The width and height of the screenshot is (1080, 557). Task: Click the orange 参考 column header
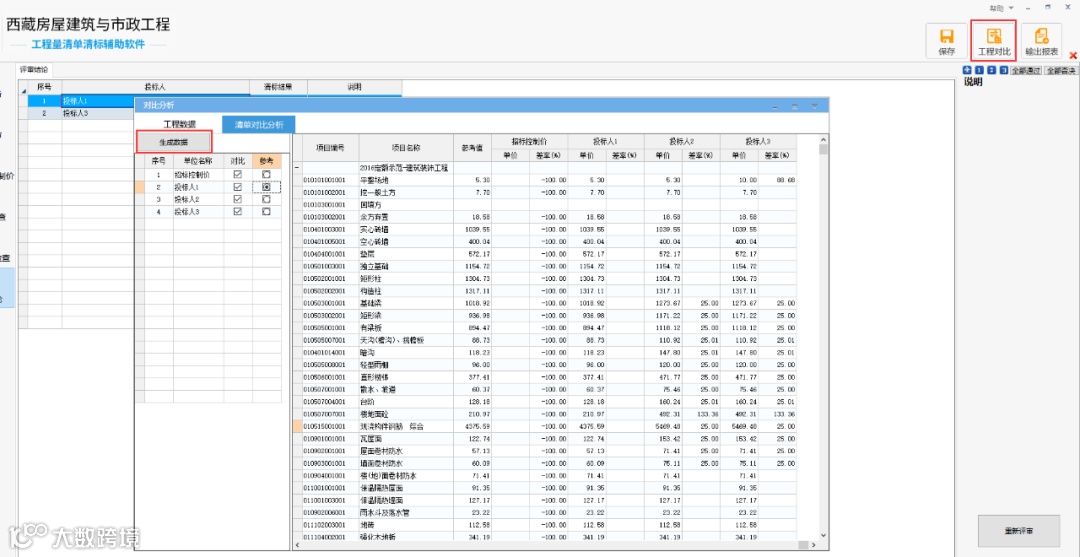(267, 160)
